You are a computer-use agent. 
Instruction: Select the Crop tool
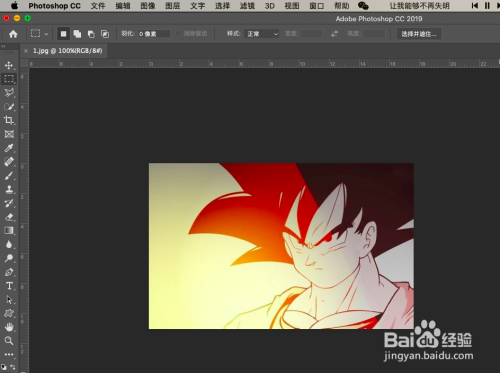pyautogui.click(x=9, y=120)
